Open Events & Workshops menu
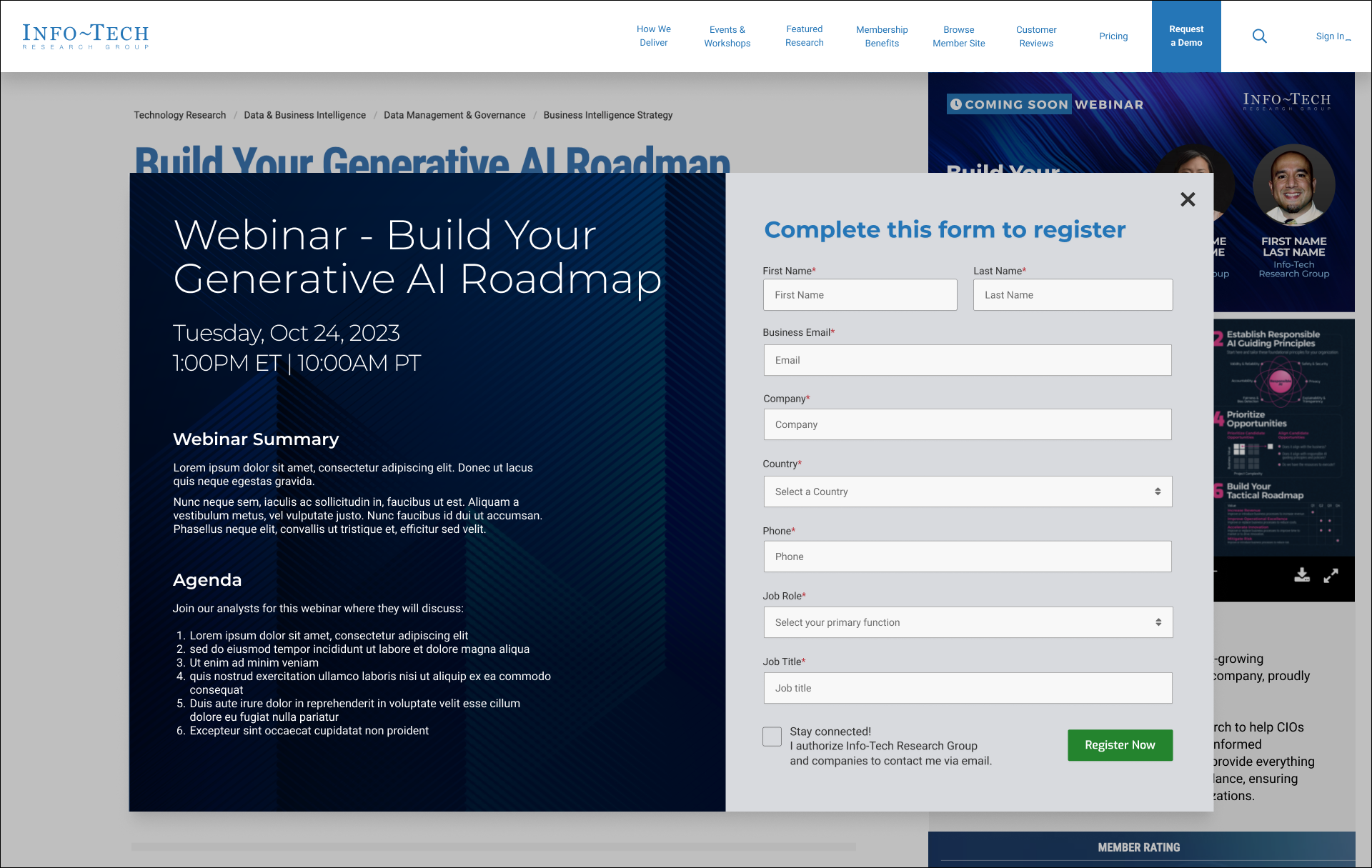The width and height of the screenshot is (1372, 868). pyautogui.click(x=727, y=36)
